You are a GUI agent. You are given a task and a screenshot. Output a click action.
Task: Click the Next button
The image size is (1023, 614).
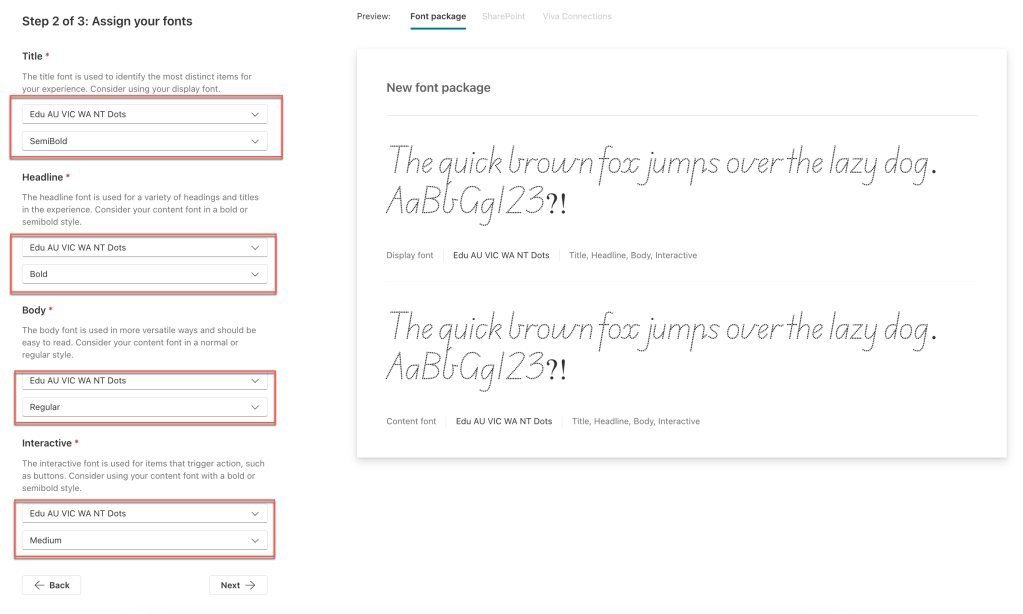click(238, 585)
